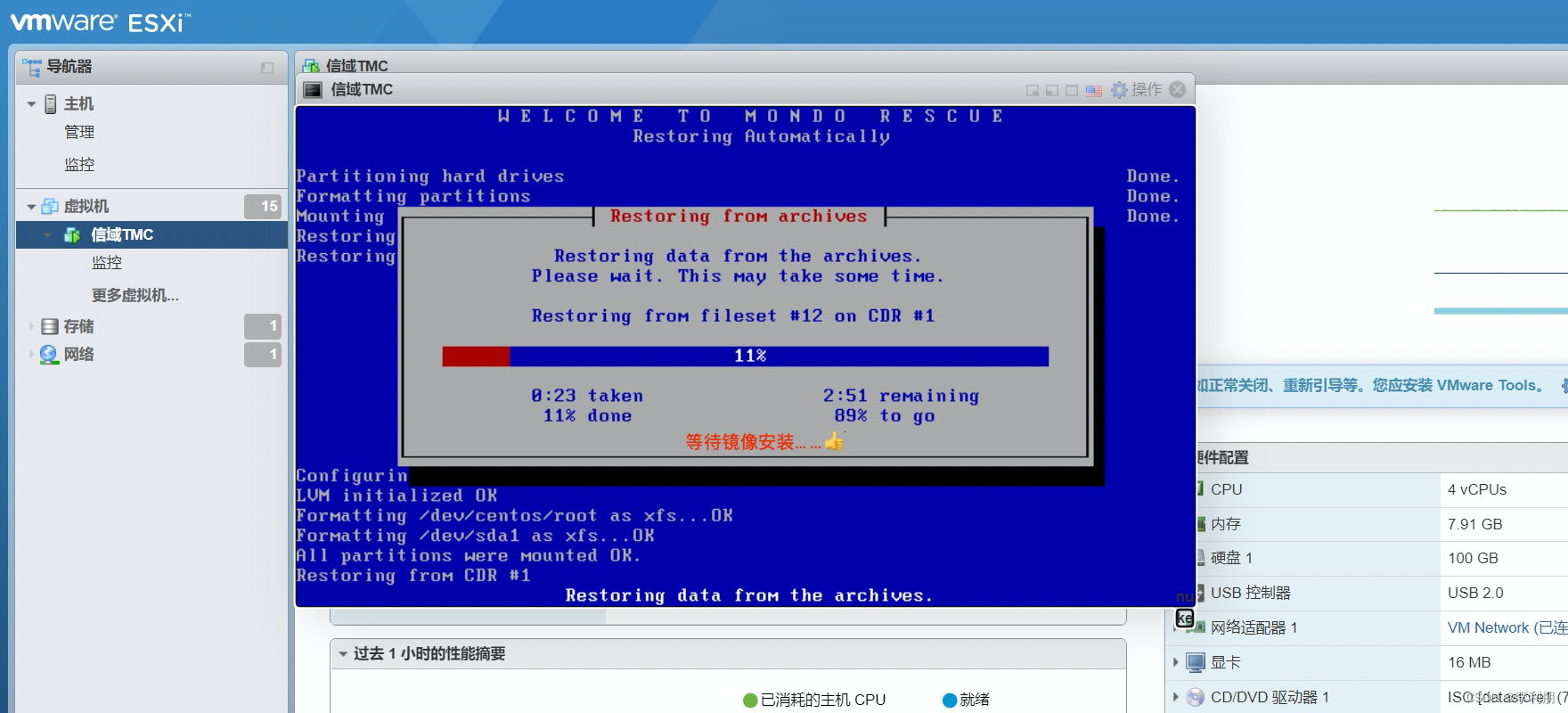Click the gear icon for console actions
The height and width of the screenshot is (713, 1568).
[x=1119, y=90]
